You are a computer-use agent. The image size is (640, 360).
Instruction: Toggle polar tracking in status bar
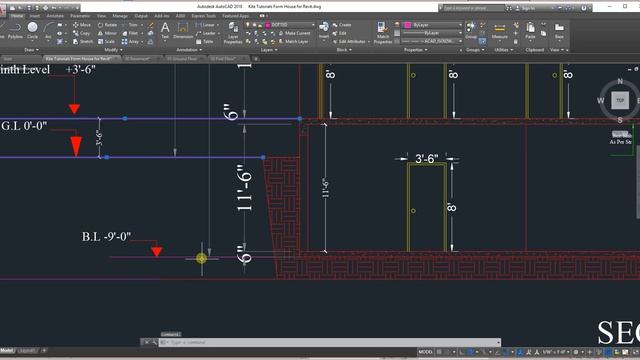(471, 352)
